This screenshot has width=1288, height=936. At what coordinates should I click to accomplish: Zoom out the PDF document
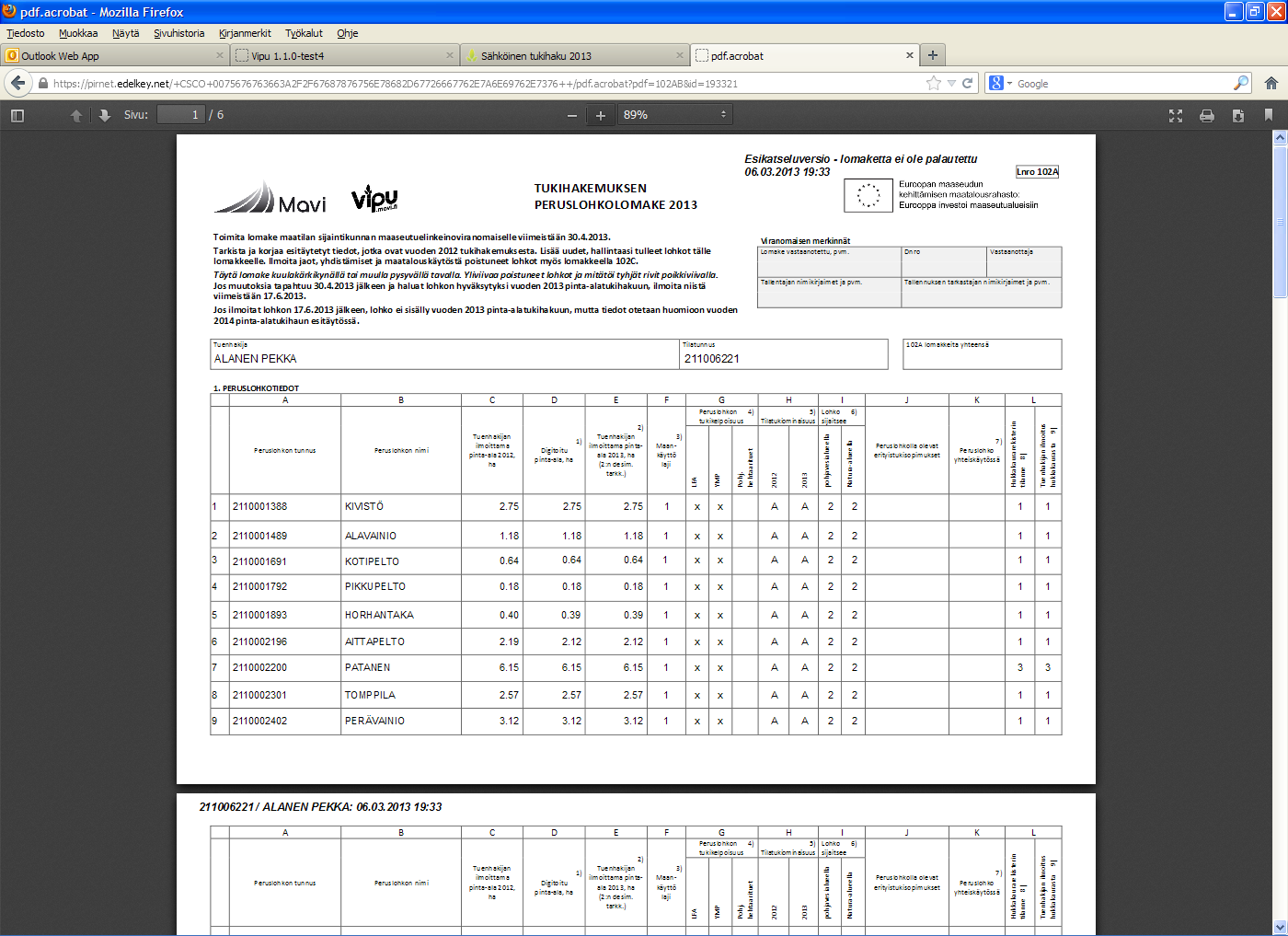coord(572,115)
